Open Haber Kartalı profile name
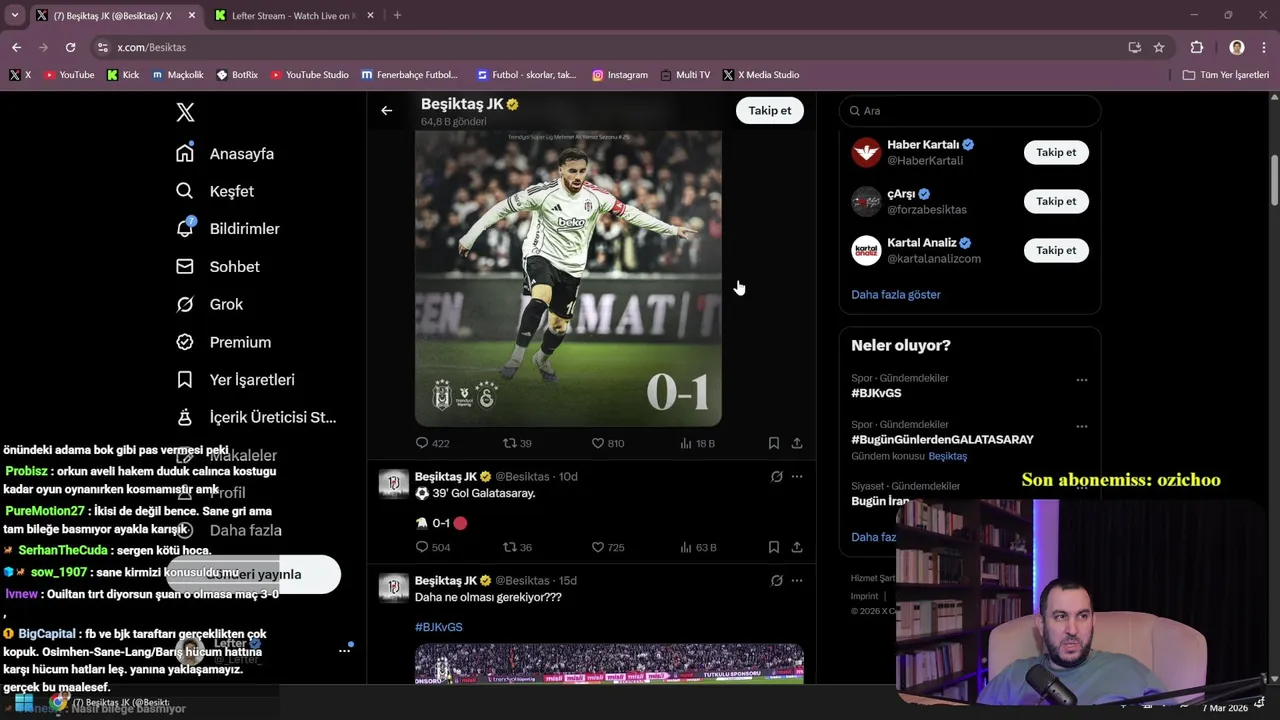 (923, 144)
